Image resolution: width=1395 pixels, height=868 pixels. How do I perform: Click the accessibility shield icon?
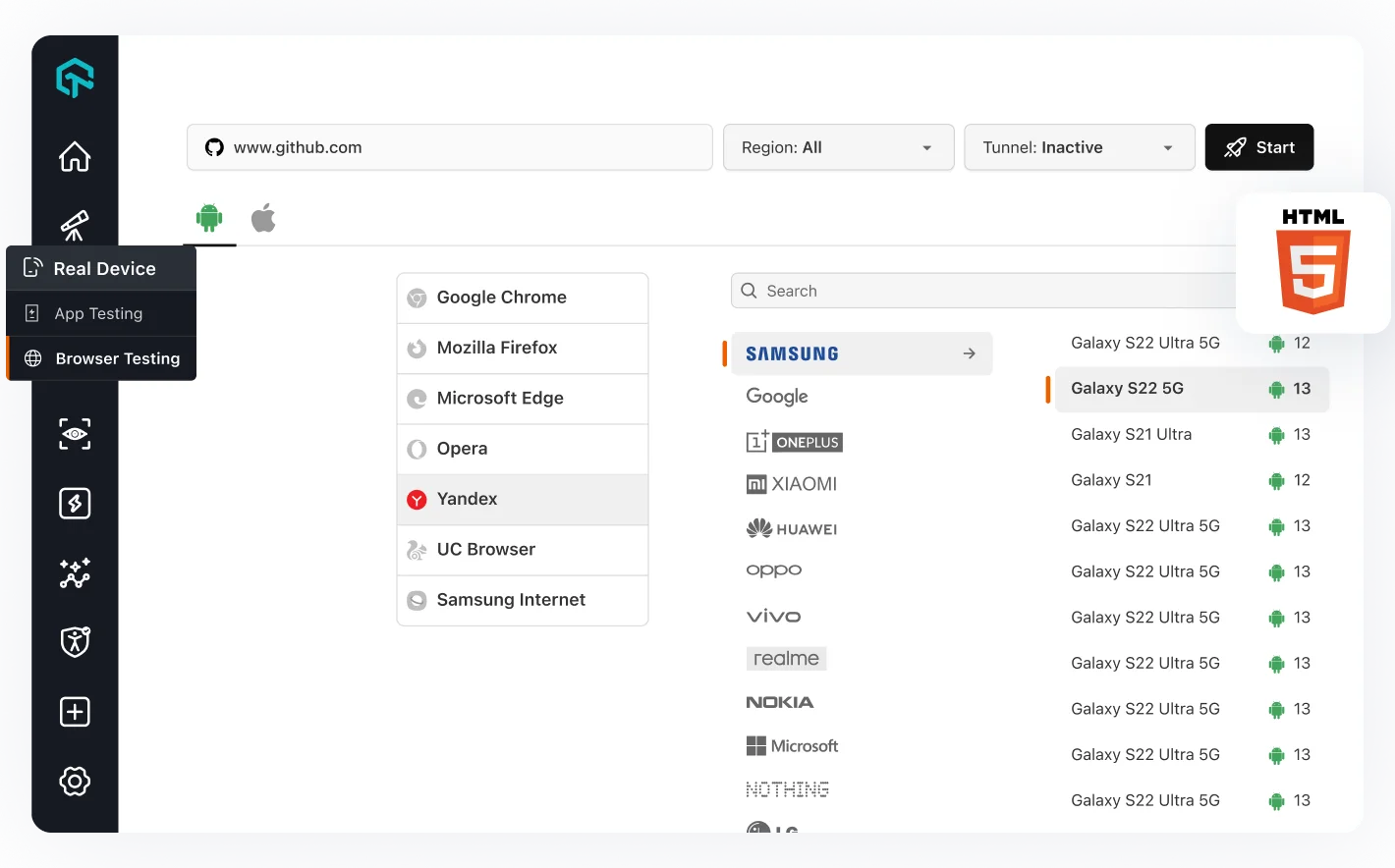coord(74,642)
